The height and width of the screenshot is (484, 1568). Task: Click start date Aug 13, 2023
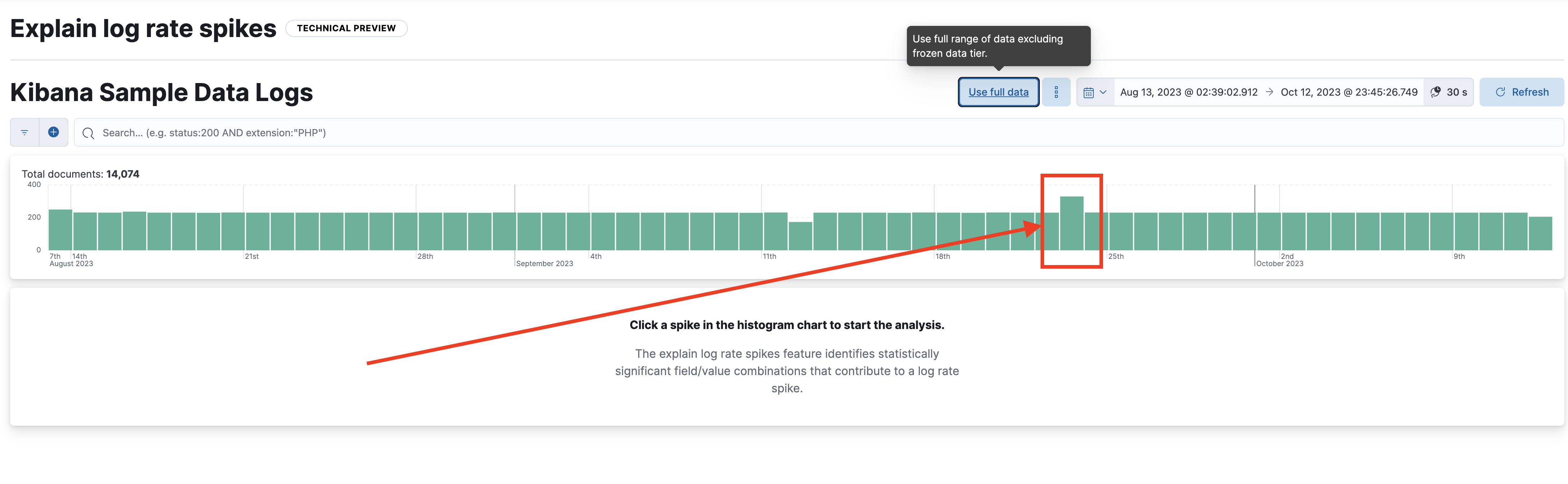click(x=1188, y=92)
